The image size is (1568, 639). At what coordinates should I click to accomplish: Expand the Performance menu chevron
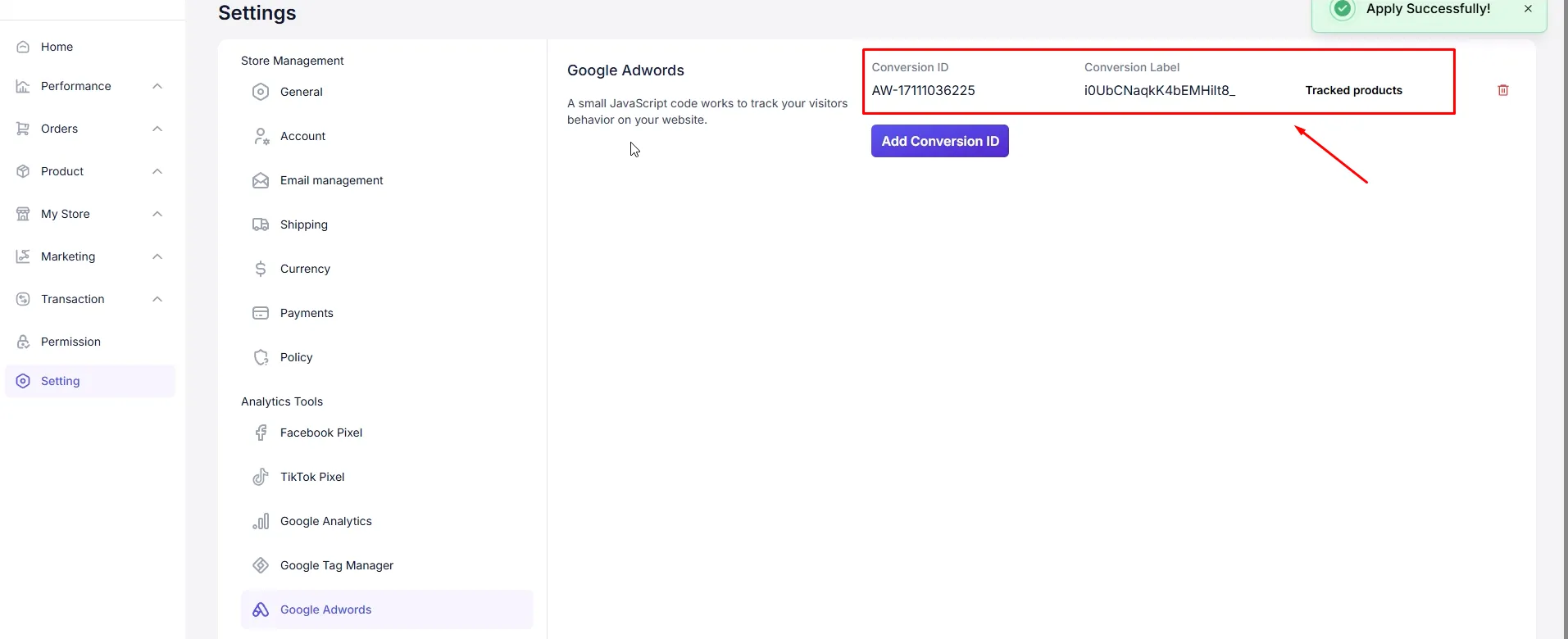pyautogui.click(x=157, y=86)
